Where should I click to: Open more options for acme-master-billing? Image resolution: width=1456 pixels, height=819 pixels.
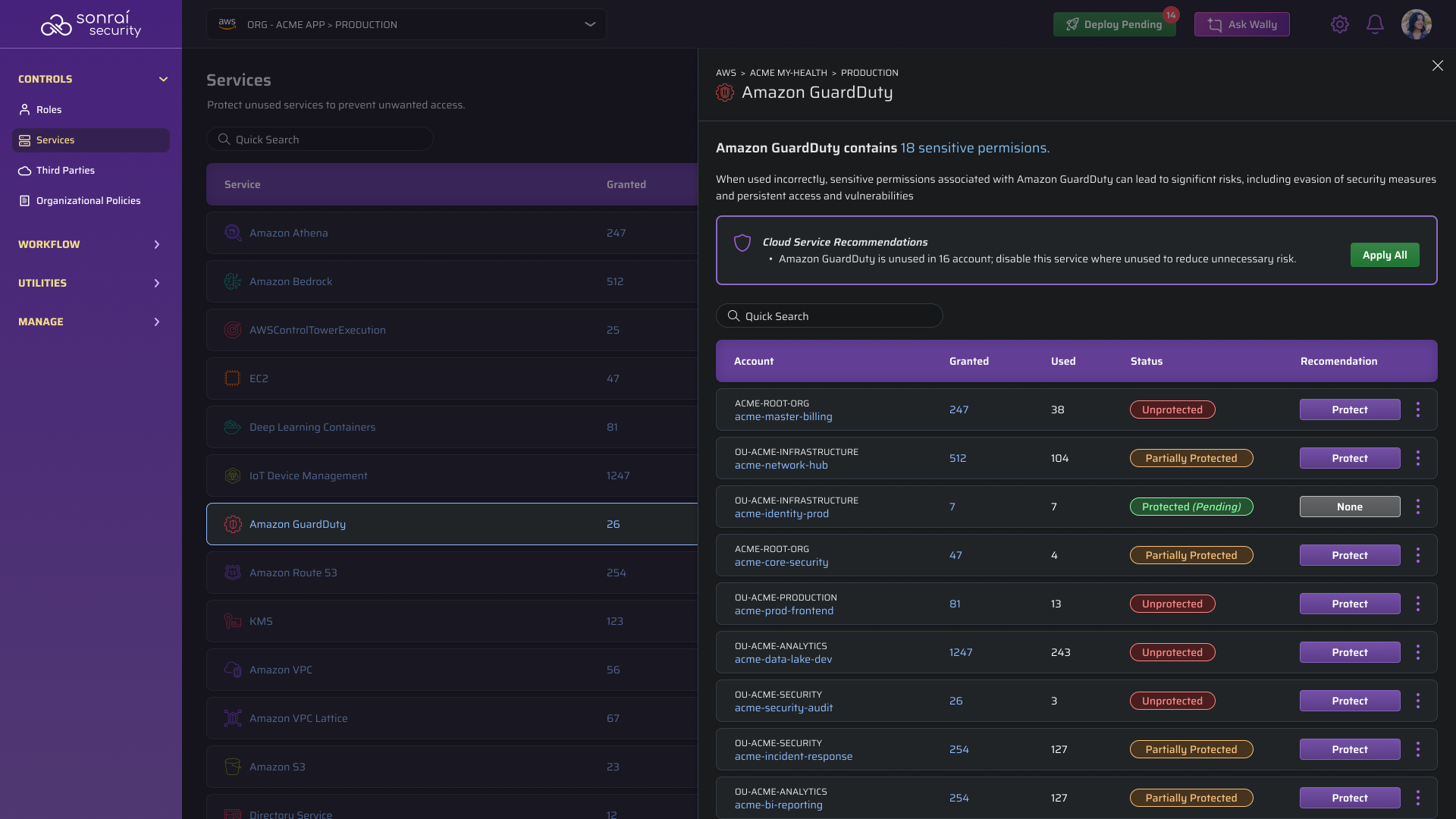(1418, 409)
